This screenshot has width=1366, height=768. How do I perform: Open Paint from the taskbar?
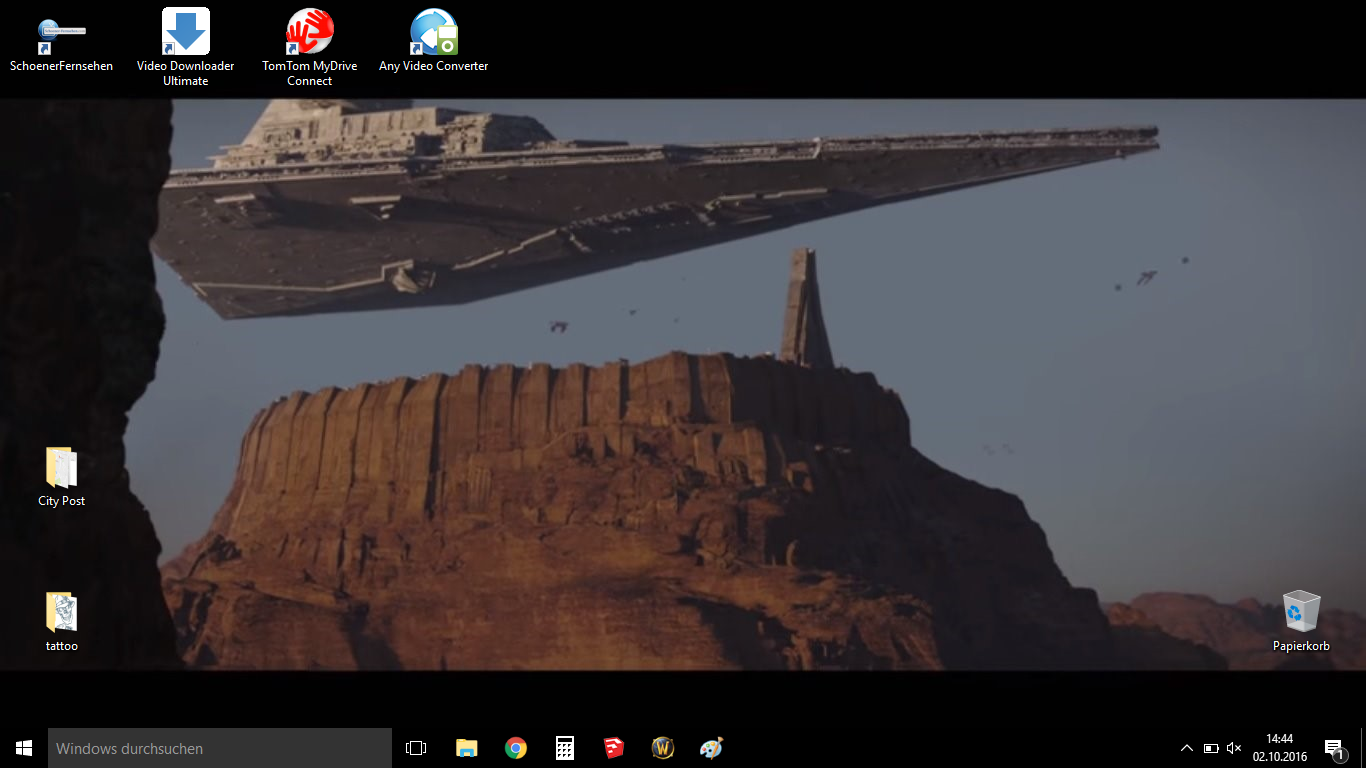[x=711, y=748]
